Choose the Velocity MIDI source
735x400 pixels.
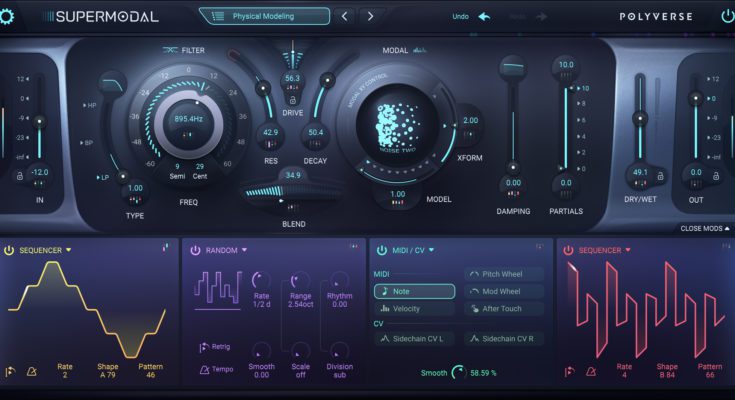414,309
